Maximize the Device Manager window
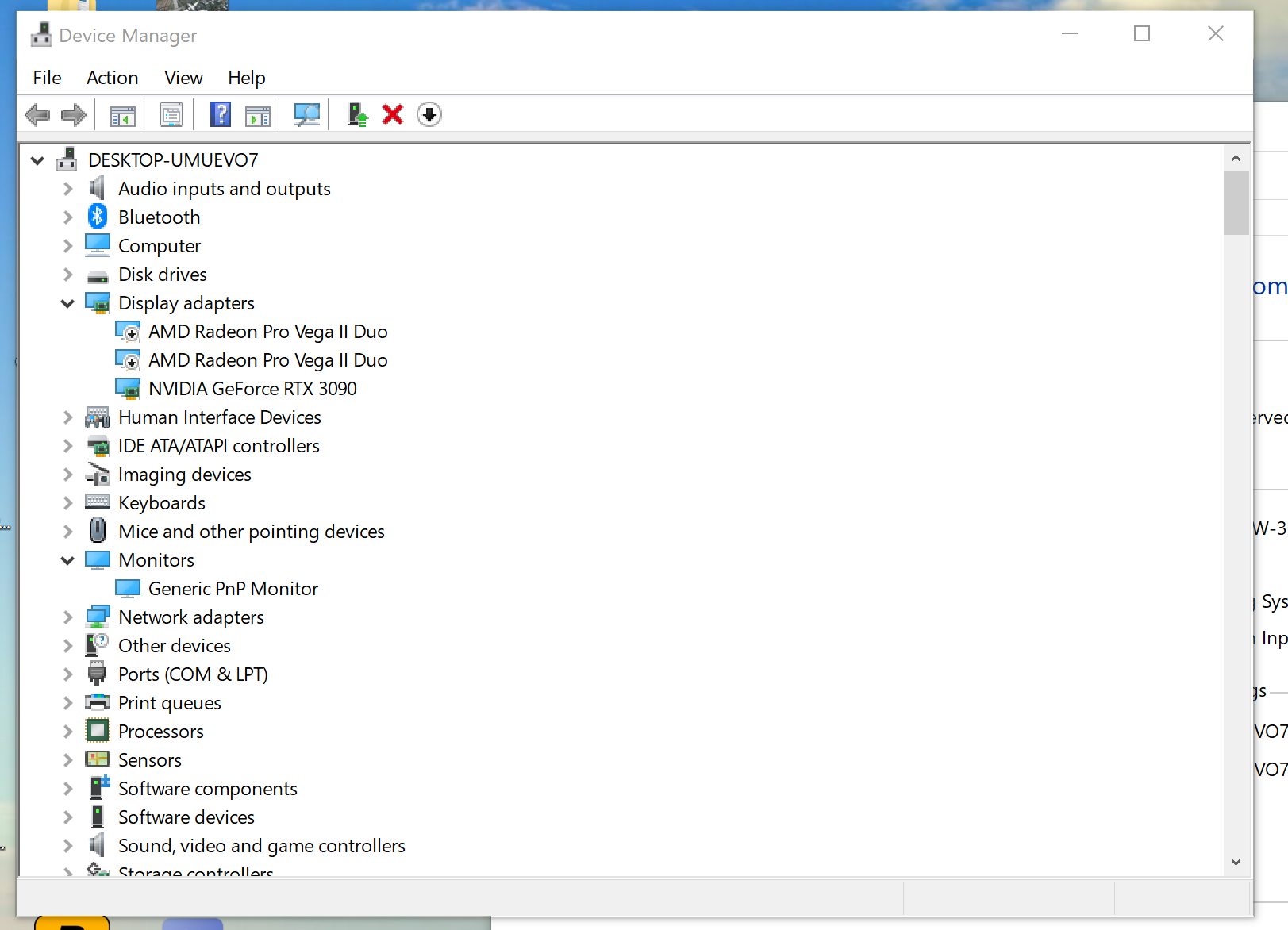This screenshot has height=930, width=1288. coord(1142,33)
